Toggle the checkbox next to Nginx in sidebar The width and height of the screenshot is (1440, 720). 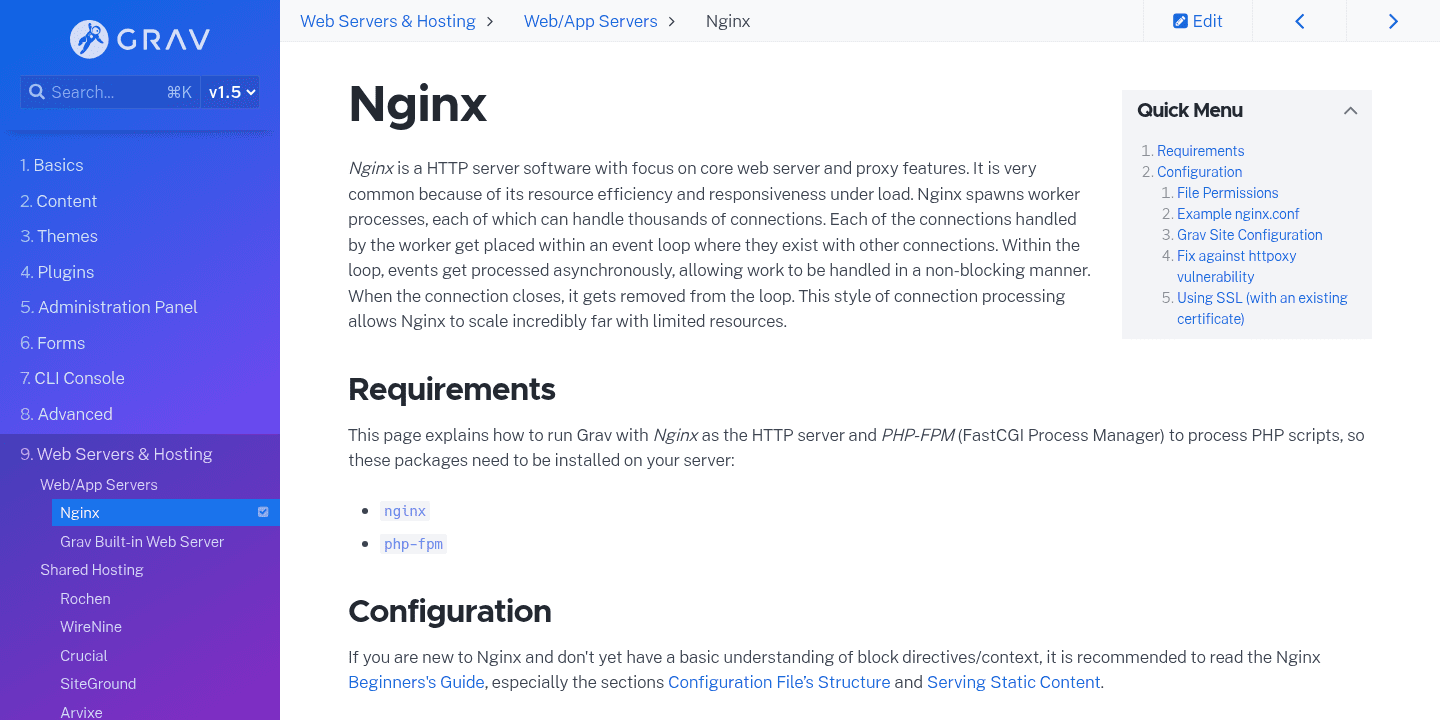coord(263,512)
